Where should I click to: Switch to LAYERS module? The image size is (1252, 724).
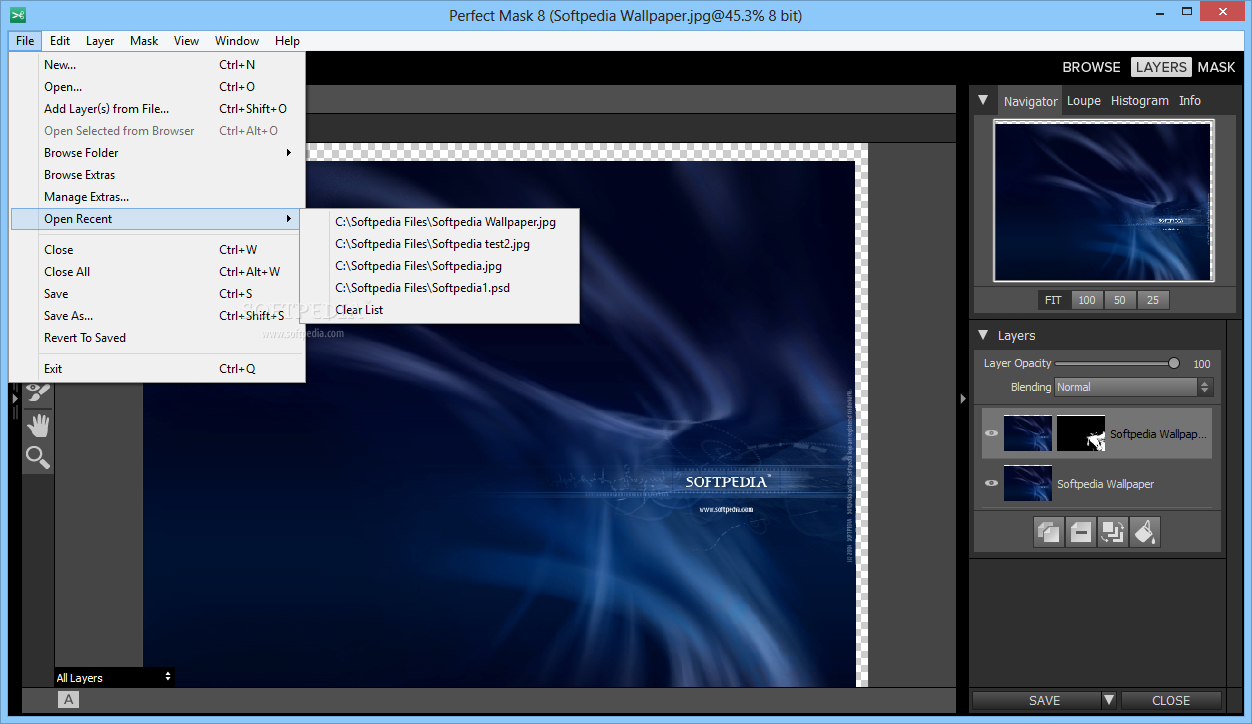point(1161,67)
